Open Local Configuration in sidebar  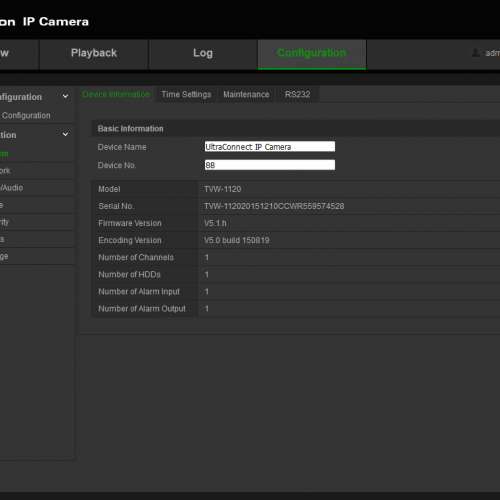[26, 116]
